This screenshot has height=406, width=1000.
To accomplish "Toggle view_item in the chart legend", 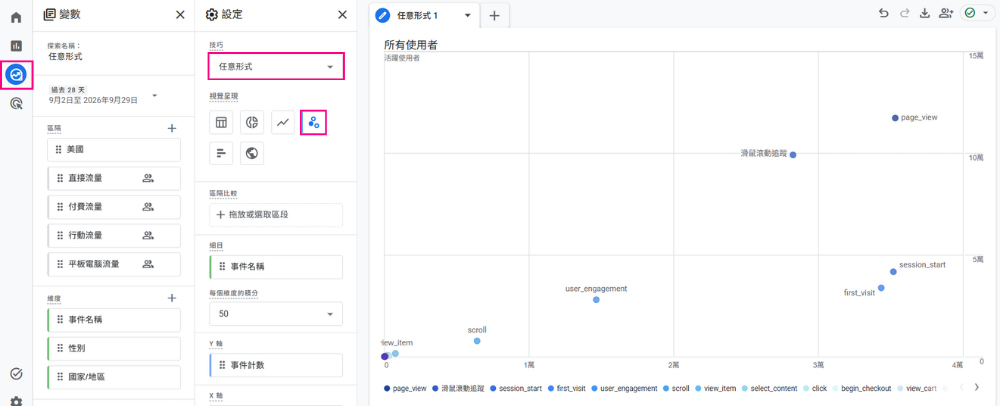I will pyautogui.click(x=716, y=388).
